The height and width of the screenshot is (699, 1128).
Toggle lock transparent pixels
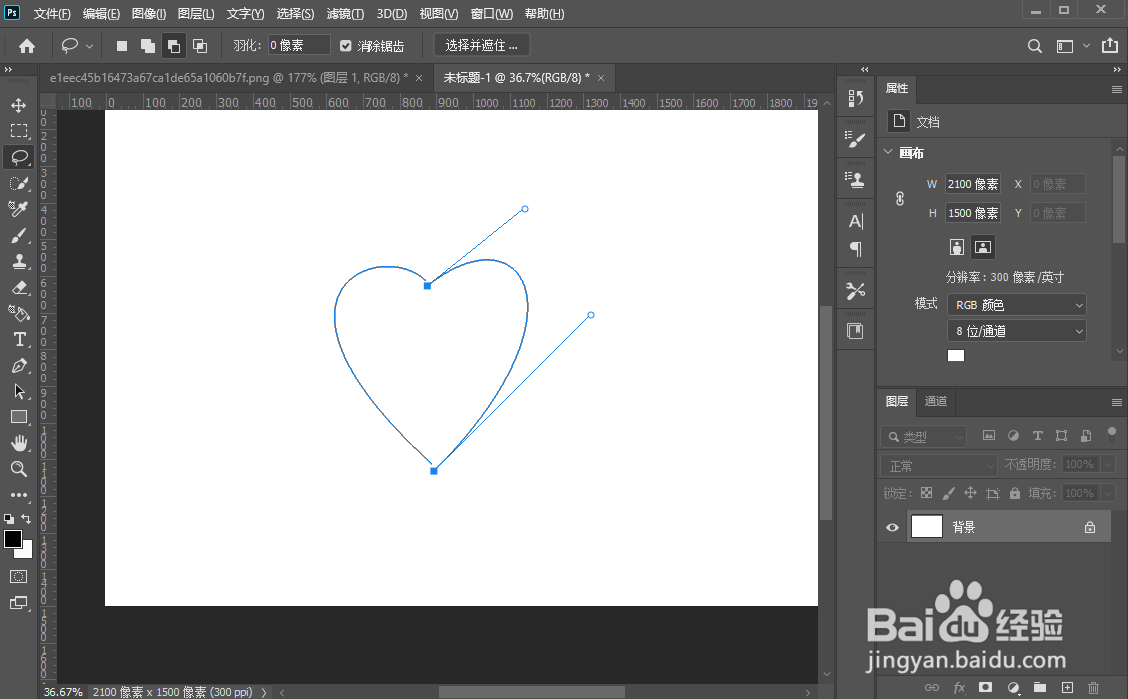[x=927, y=493]
